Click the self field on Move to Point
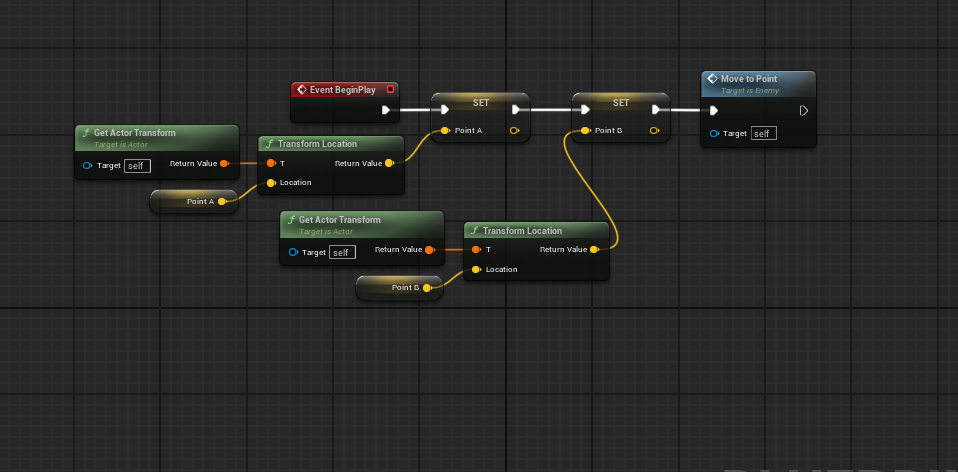Viewport: 958px width, 472px height. click(x=762, y=133)
